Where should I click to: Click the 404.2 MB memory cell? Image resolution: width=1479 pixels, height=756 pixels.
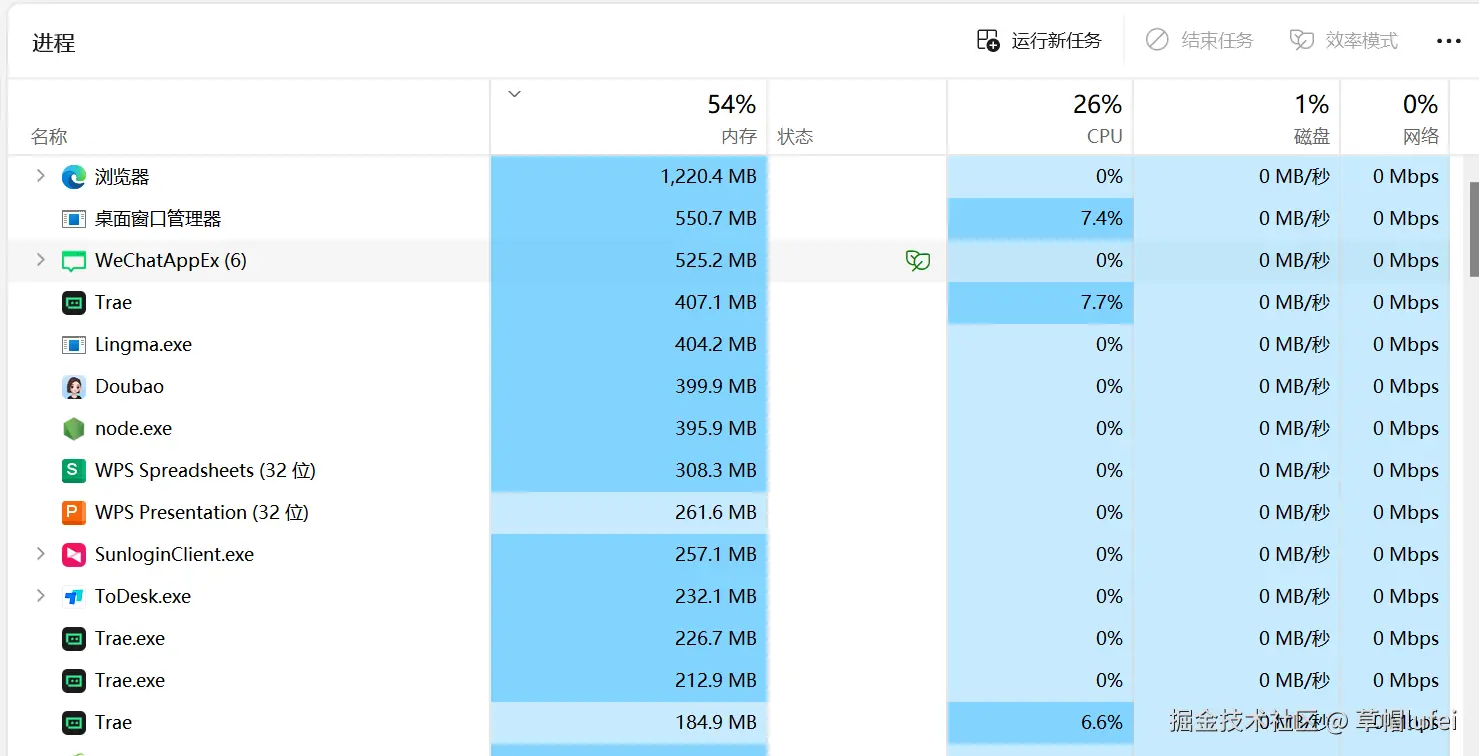(x=629, y=345)
